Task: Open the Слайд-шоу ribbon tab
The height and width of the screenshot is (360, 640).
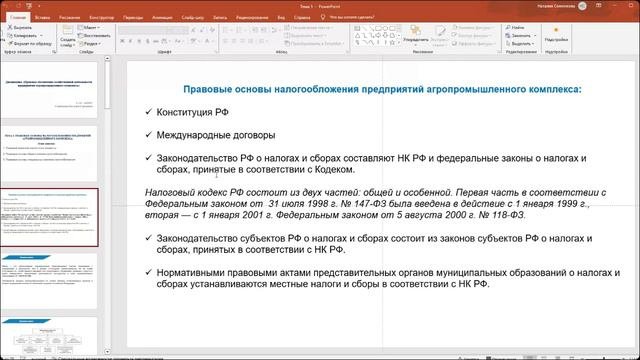Action: pos(193,18)
